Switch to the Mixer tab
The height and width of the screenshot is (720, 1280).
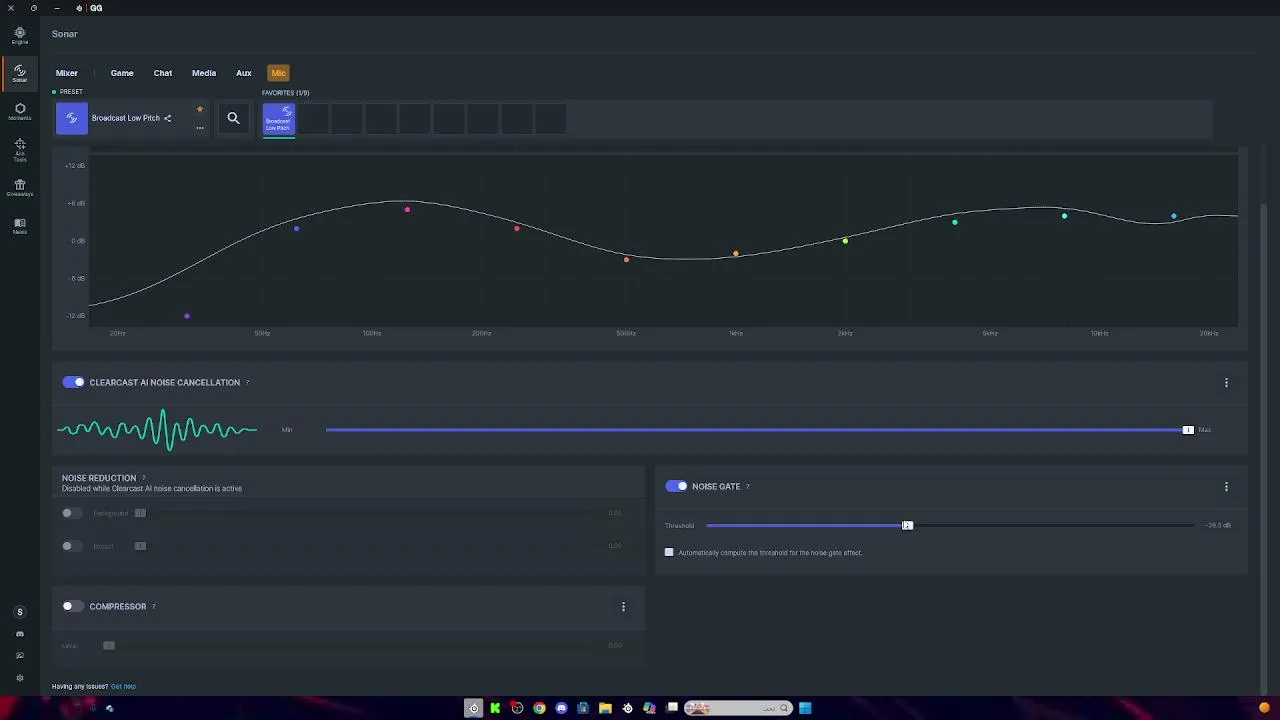click(x=66, y=73)
